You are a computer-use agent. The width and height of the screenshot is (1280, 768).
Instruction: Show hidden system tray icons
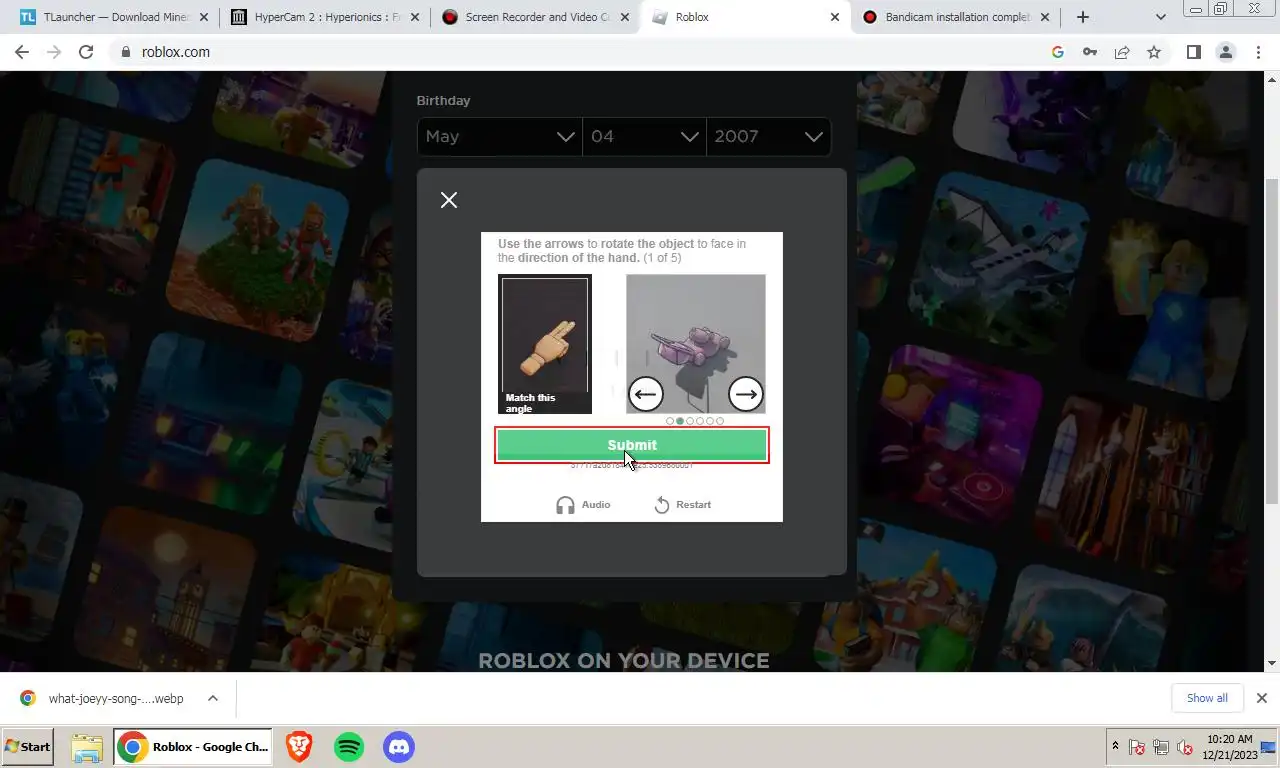coord(1115,746)
